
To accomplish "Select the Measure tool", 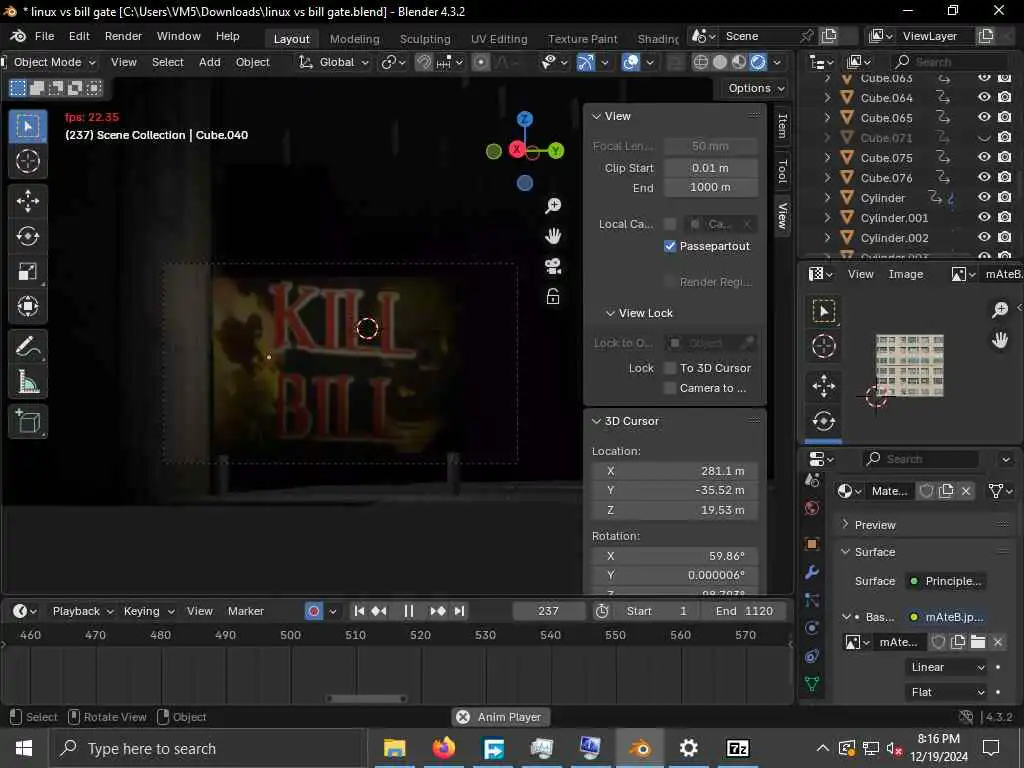I will coord(27,381).
